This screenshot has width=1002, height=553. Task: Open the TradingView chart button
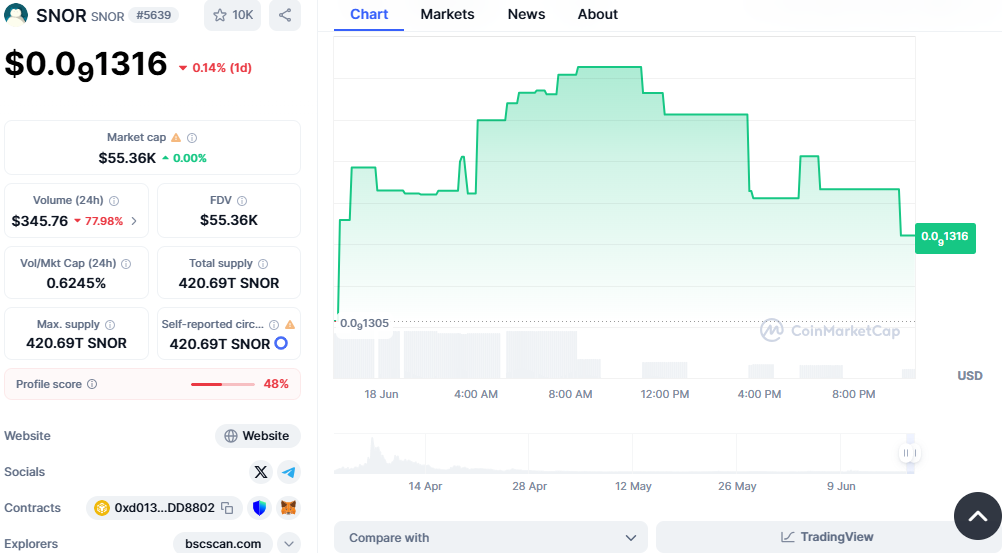point(828,537)
